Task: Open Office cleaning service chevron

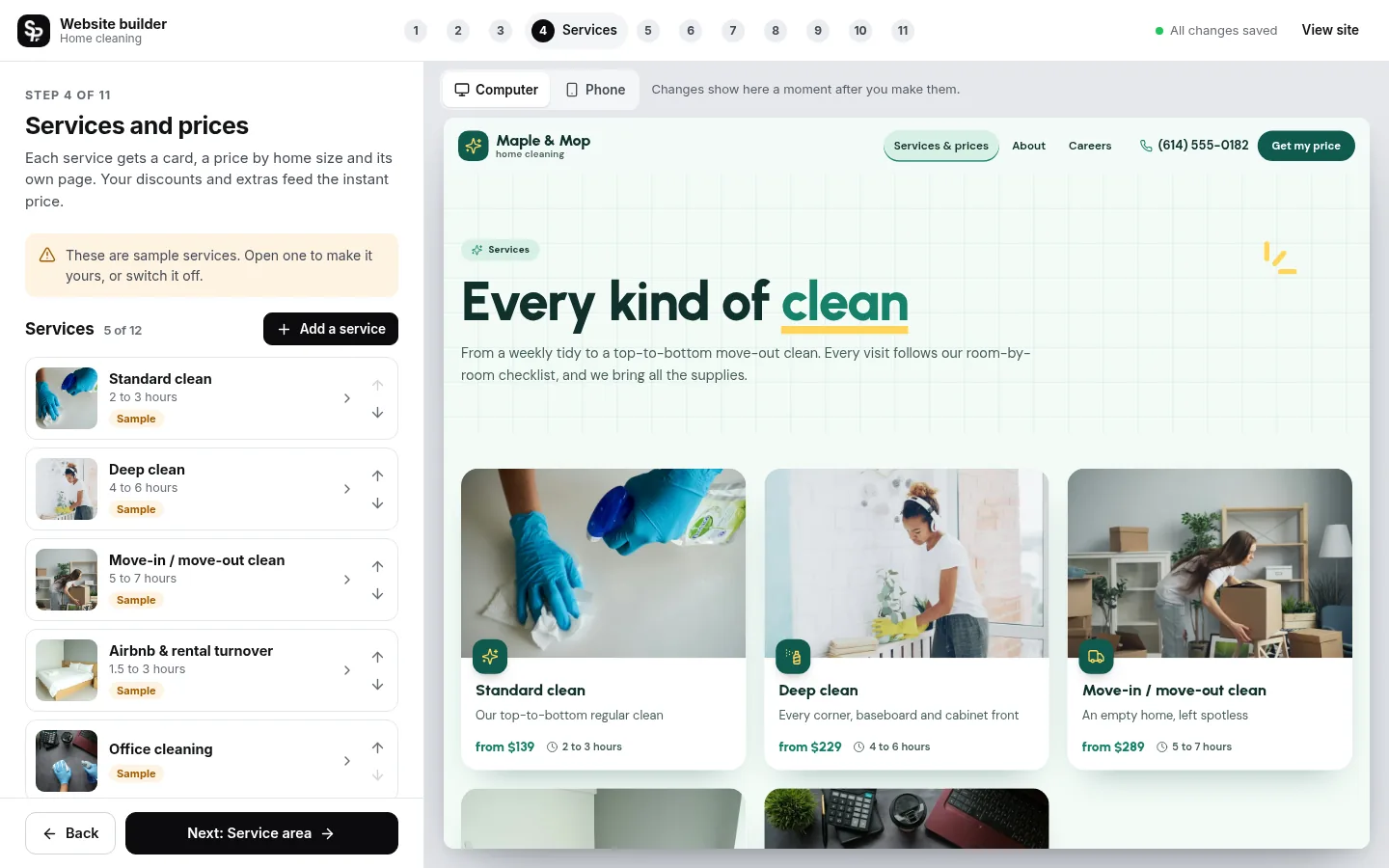Action: coord(347,761)
